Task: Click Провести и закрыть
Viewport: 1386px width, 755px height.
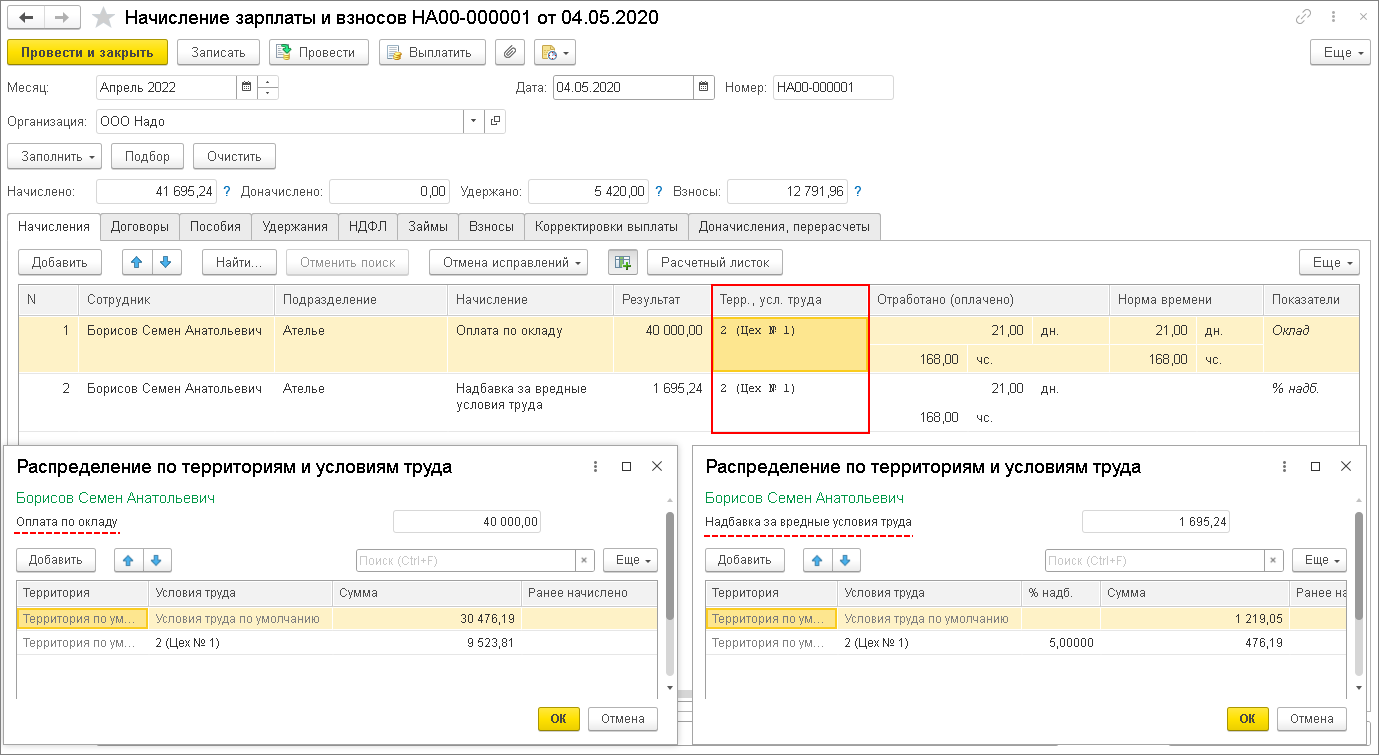Action: click(87, 52)
